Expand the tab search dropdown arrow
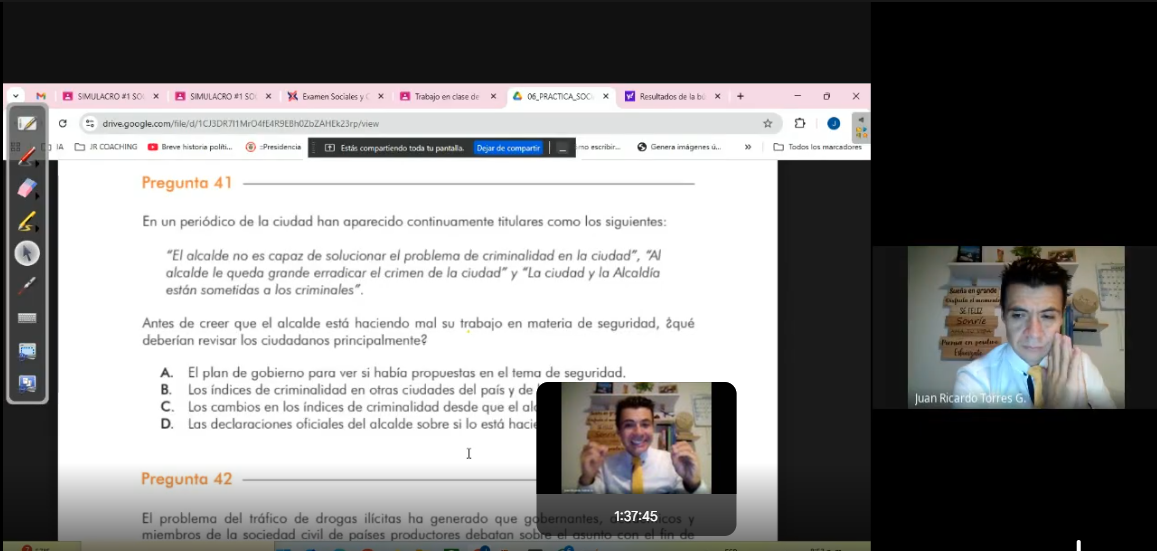The height and width of the screenshot is (551, 1157). pyautogui.click(x=16, y=97)
